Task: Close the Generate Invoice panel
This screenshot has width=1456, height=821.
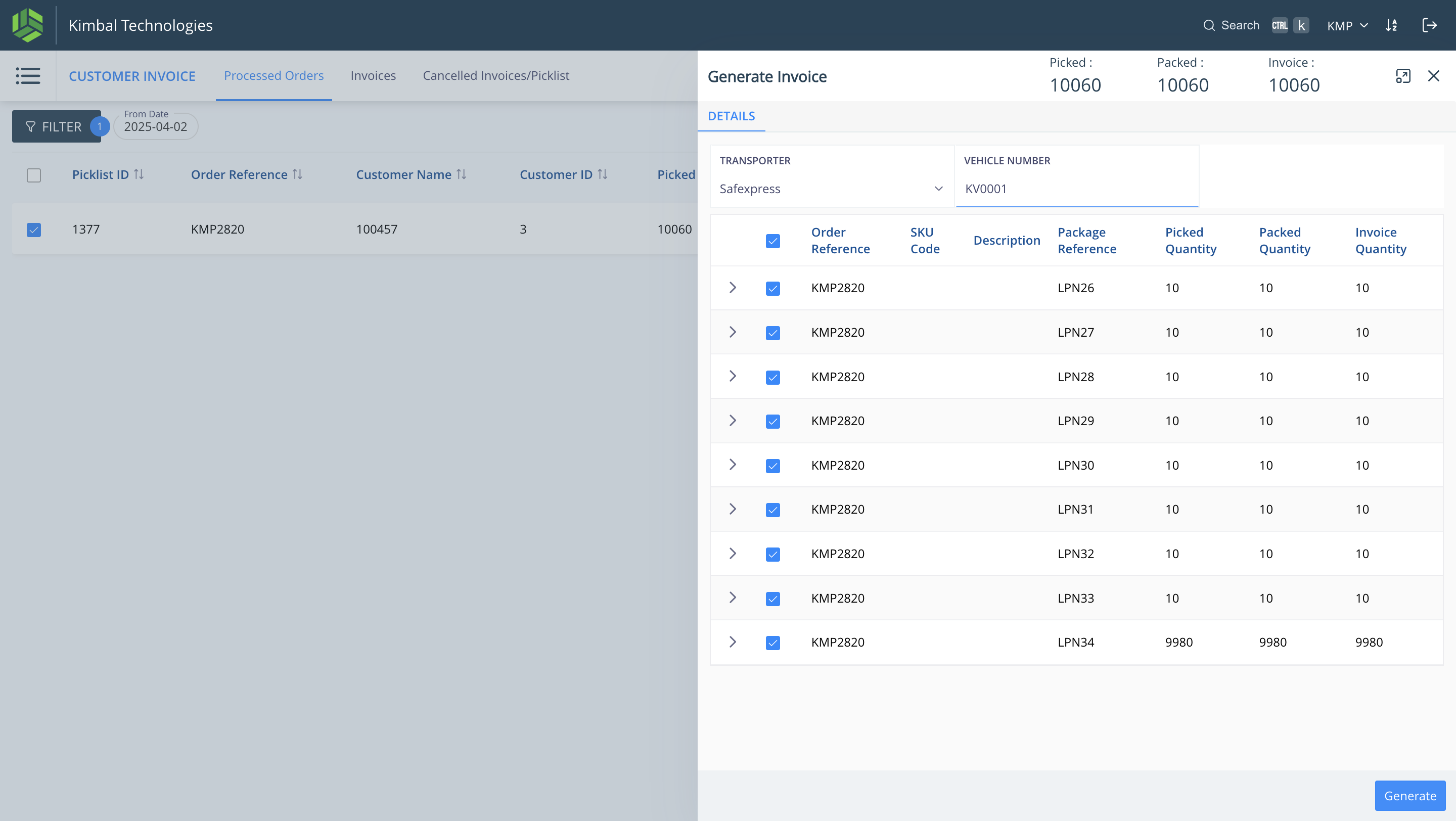Action: point(1433,76)
